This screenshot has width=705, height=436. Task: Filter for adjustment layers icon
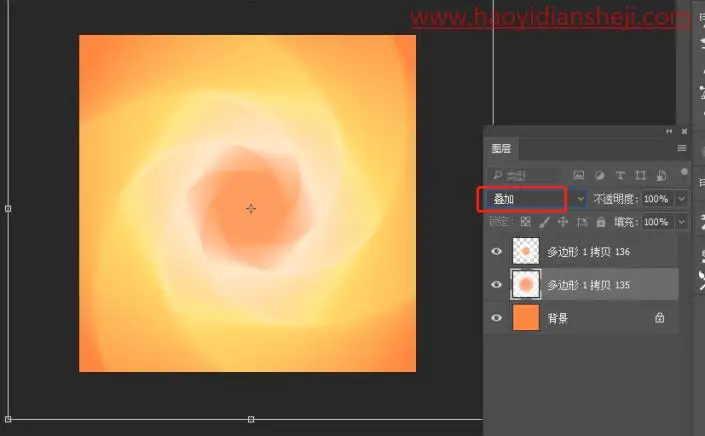click(x=599, y=175)
